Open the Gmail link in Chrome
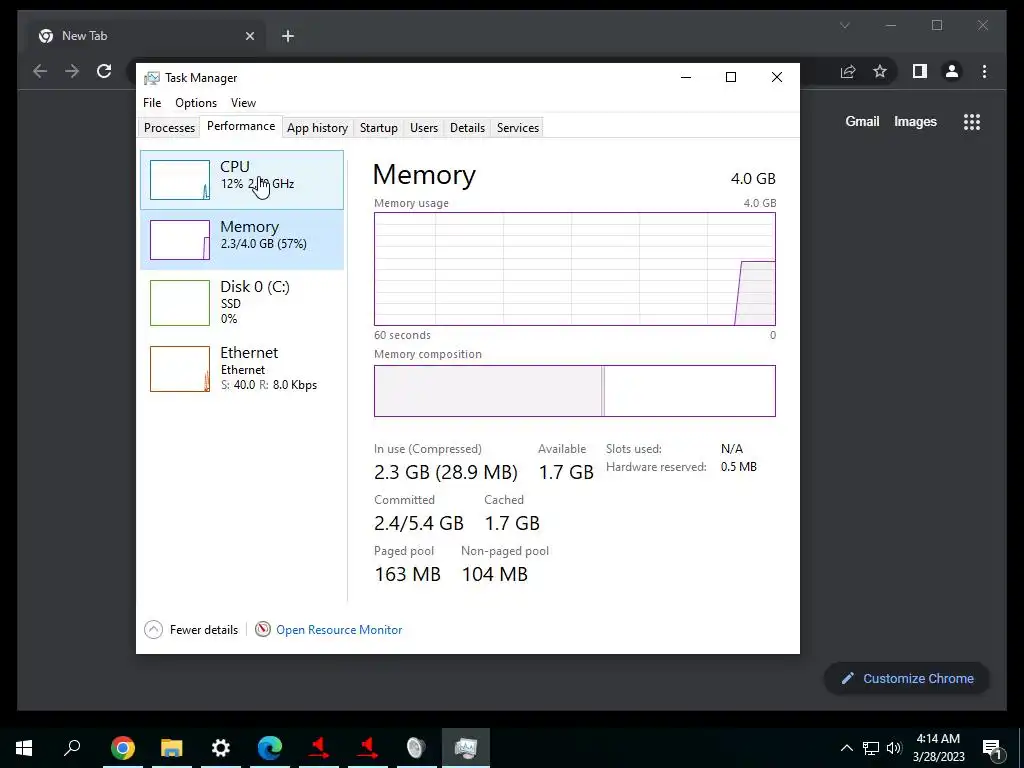Viewport: 1024px width, 768px height. [862, 121]
